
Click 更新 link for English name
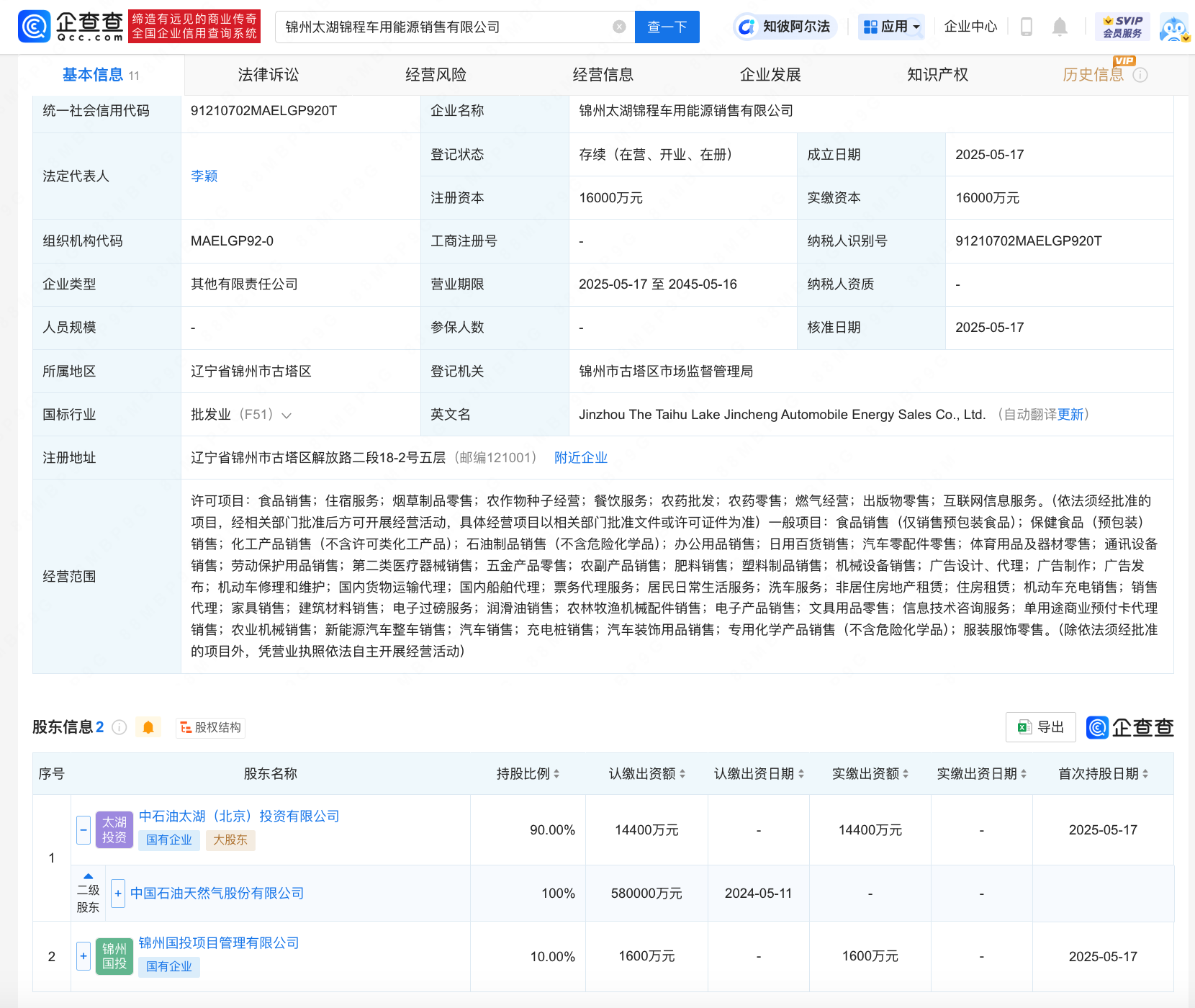[x=1070, y=415]
